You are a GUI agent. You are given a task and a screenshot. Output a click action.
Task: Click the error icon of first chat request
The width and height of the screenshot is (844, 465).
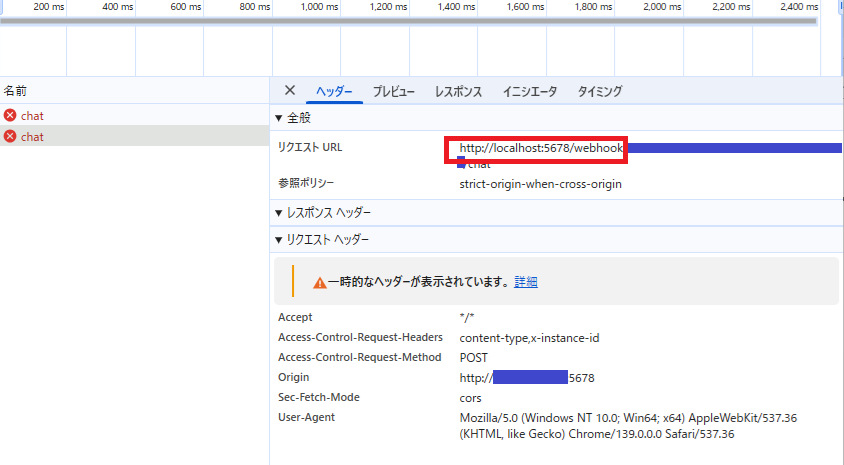point(11,116)
